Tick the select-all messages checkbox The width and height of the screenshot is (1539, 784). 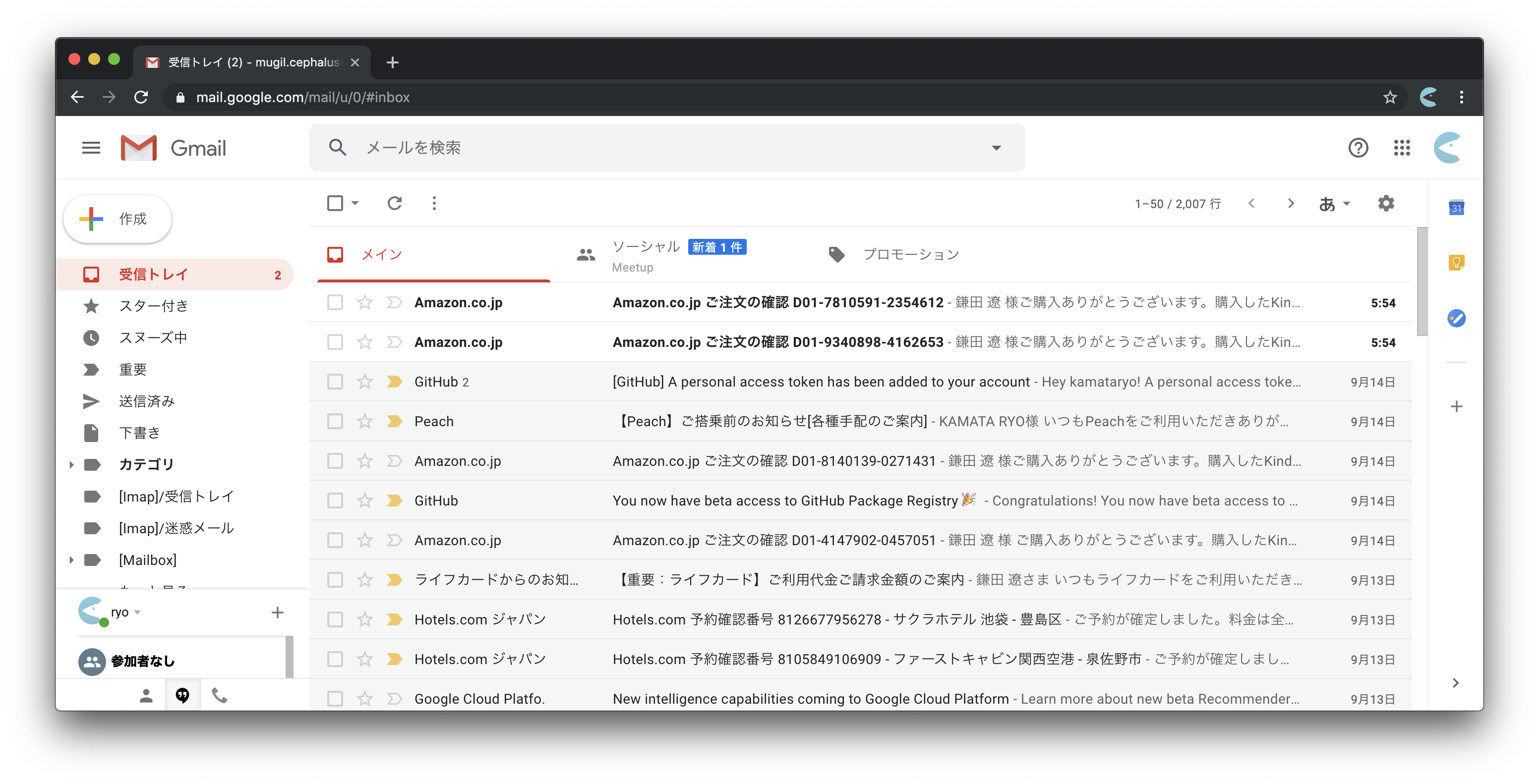tap(335, 204)
